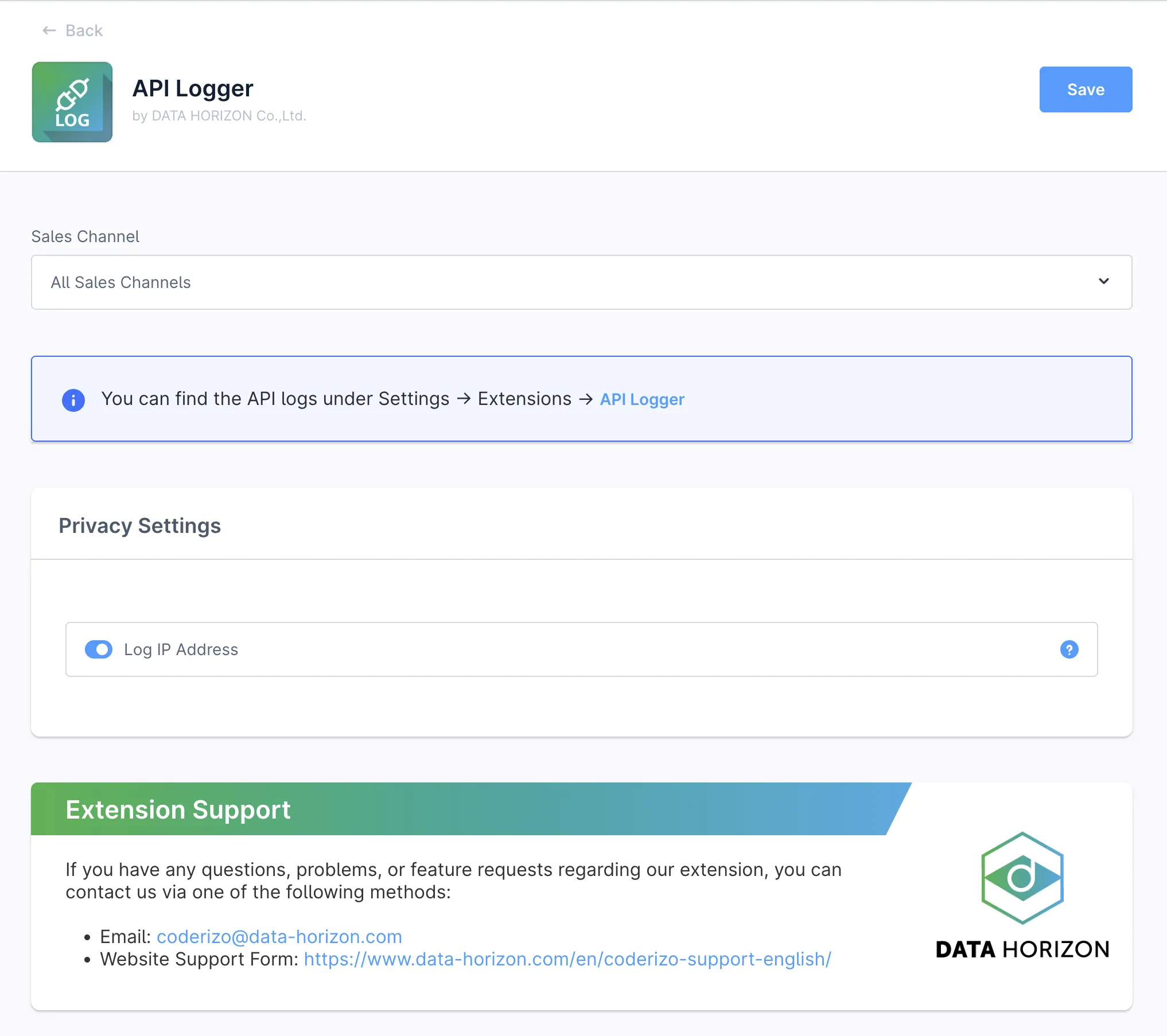Image resolution: width=1167 pixels, height=1036 pixels.
Task: Click the DATA HORIZON wordmark text
Action: 1022,949
